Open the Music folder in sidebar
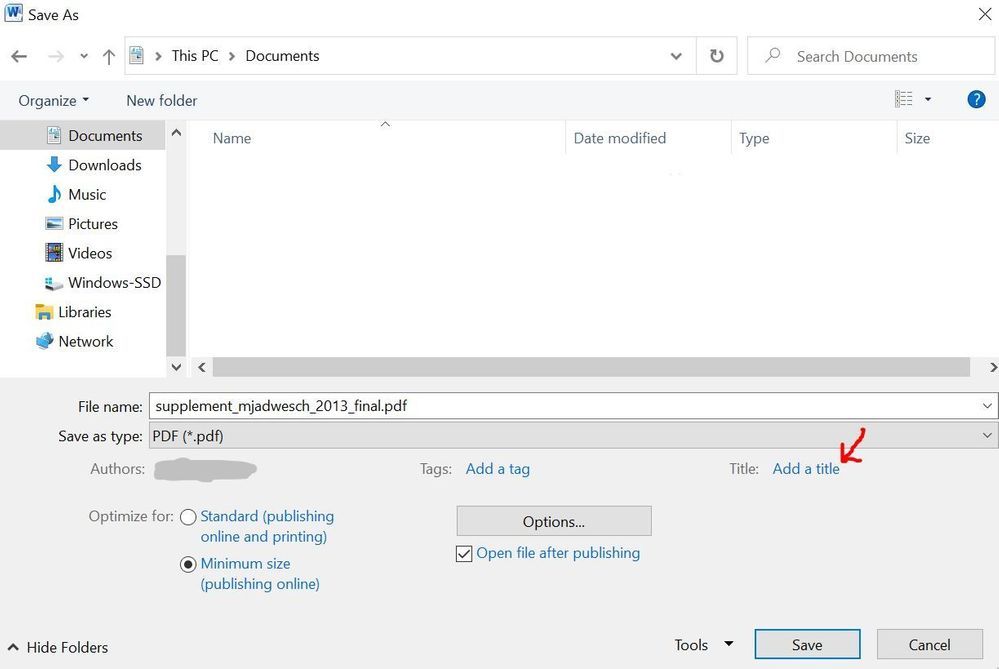Viewport: 999px width, 669px height. click(x=86, y=194)
